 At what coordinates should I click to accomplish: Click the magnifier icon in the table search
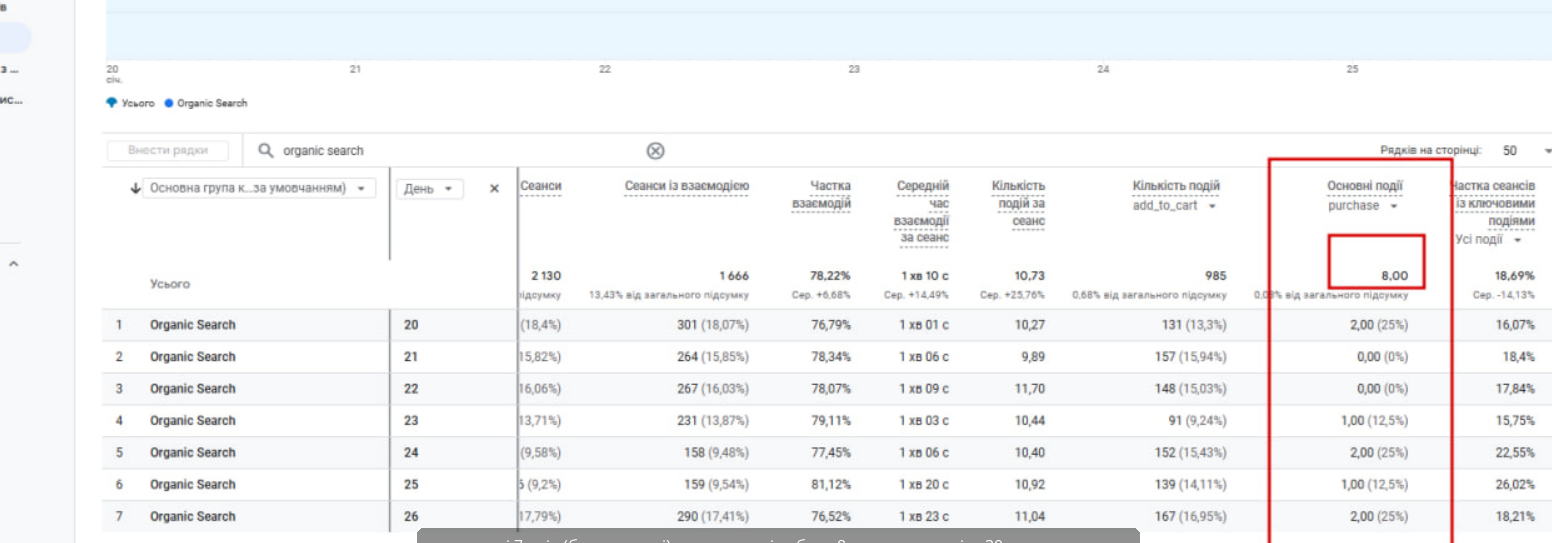[265, 151]
